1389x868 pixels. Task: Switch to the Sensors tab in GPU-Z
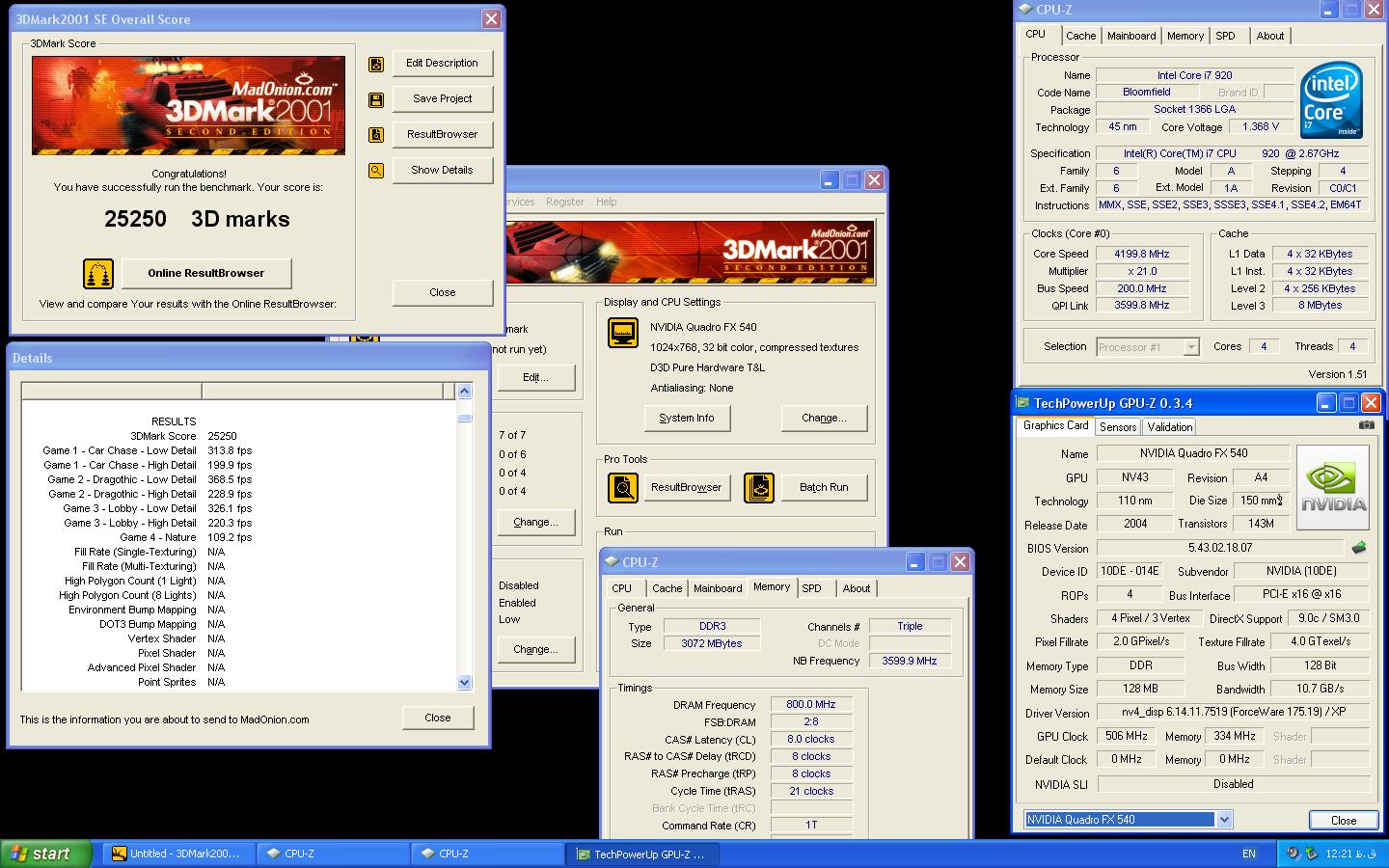1118,427
